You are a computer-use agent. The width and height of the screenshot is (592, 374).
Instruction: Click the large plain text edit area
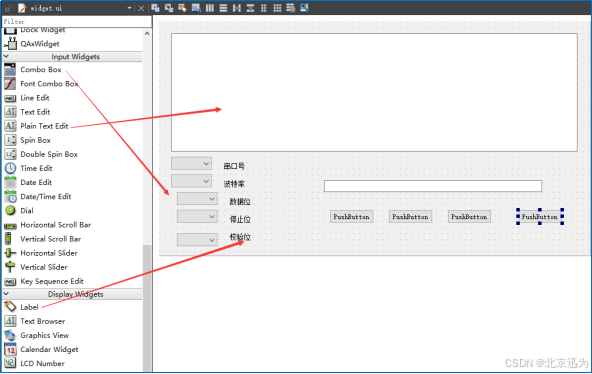[x=374, y=92]
